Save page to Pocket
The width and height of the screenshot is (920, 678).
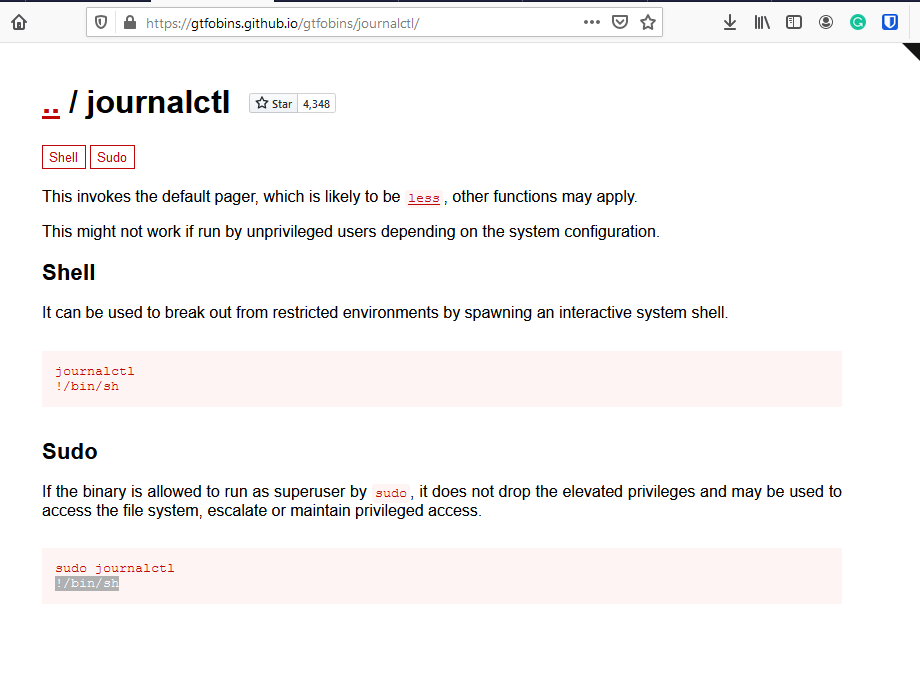(620, 22)
